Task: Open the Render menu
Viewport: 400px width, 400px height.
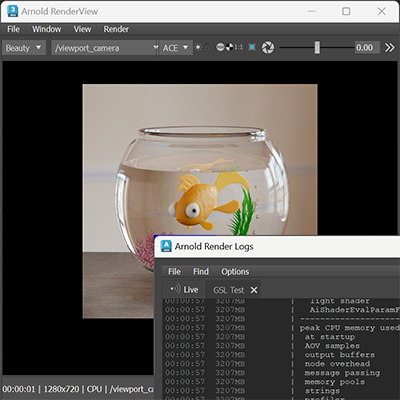Action: pyautogui.click(x=116, y=29)
